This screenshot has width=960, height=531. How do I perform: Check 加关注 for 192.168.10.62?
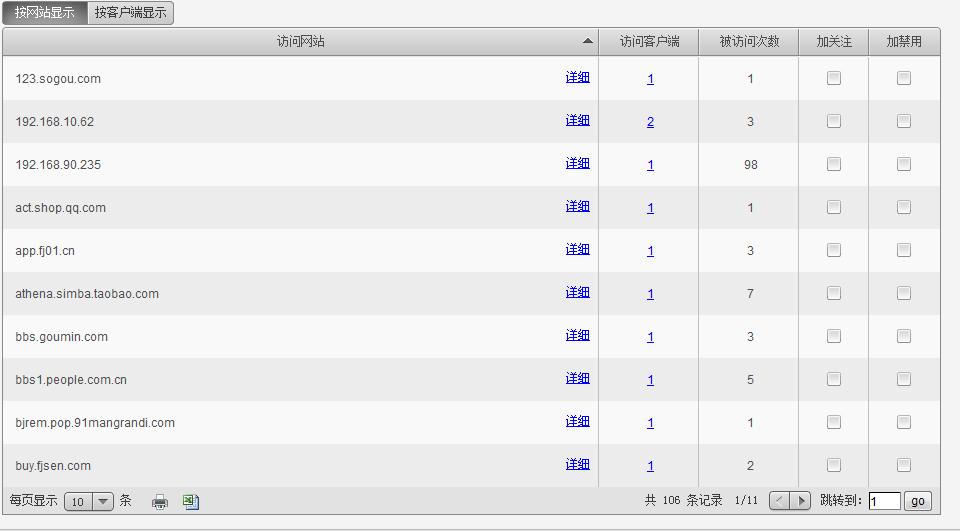(x=834, y=121)
